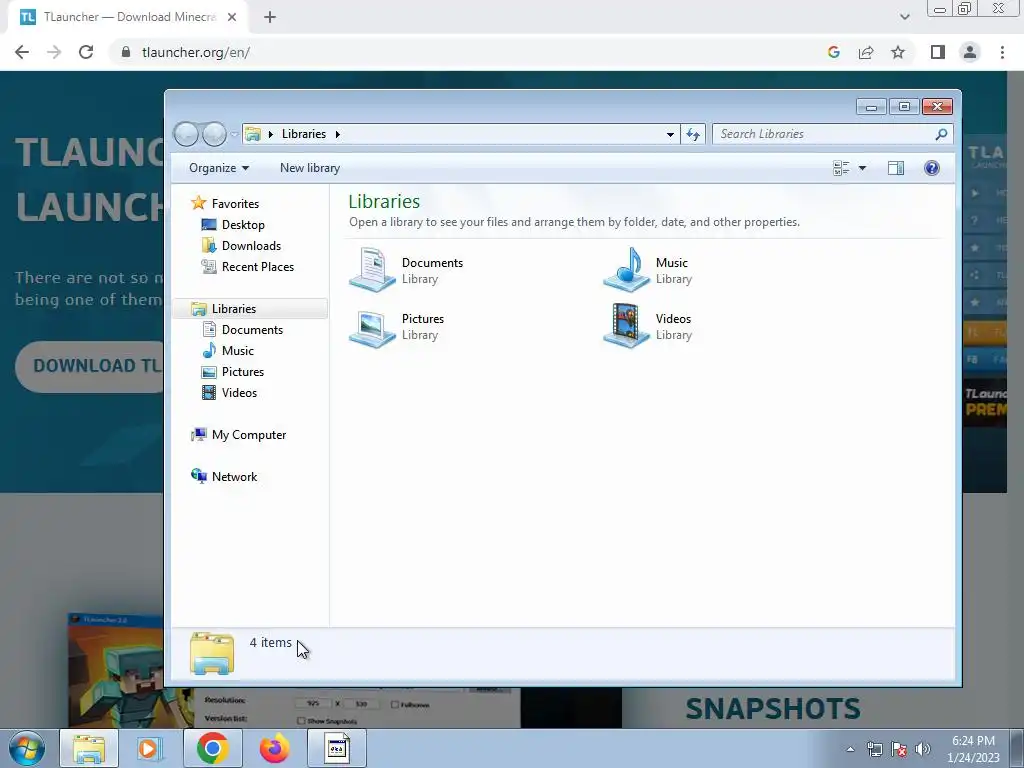Click the Action Center flag icon

899,749
